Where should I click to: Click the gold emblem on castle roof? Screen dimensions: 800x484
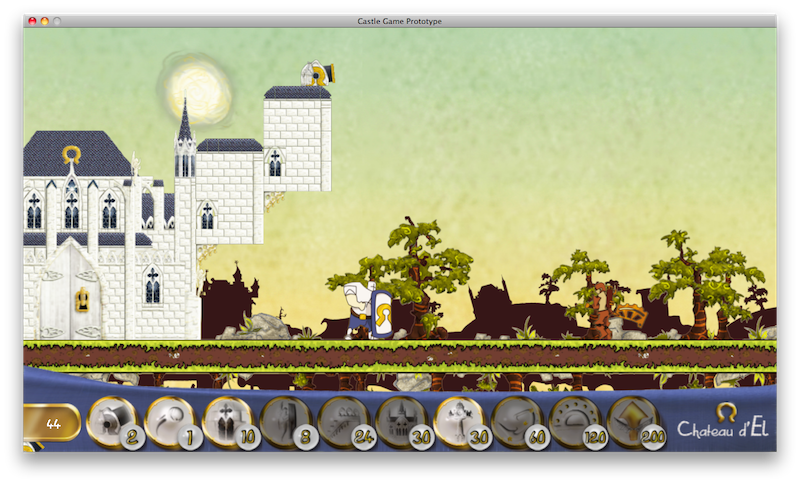click(71, 154)
